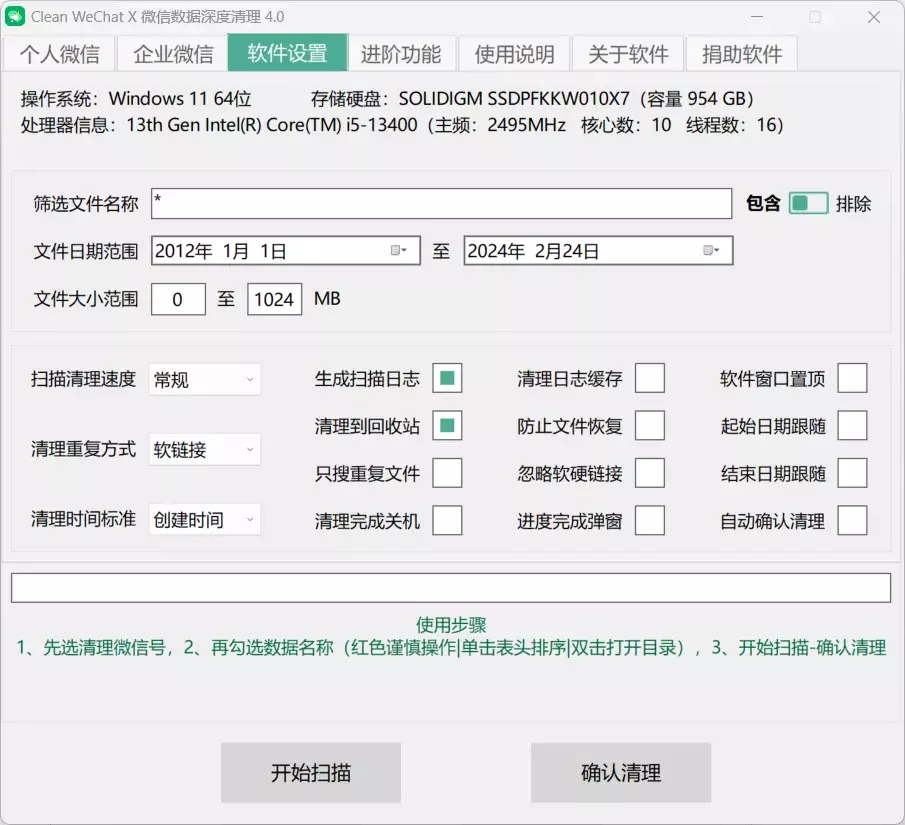Click the Clean WeChat X app icon
The height and width of the screenshot is (825, 905).
[x=15, y=16]
